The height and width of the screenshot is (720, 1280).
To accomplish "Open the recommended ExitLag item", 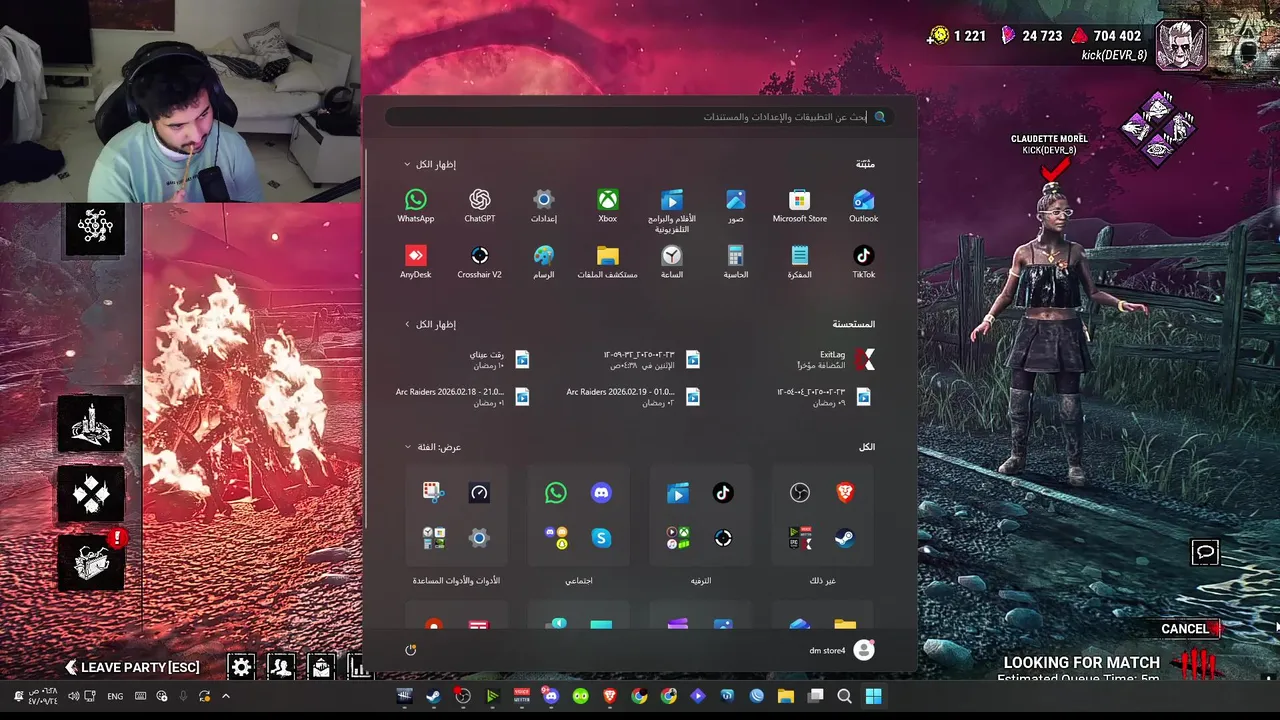I will pyautogui.click(x=836, y=360).
